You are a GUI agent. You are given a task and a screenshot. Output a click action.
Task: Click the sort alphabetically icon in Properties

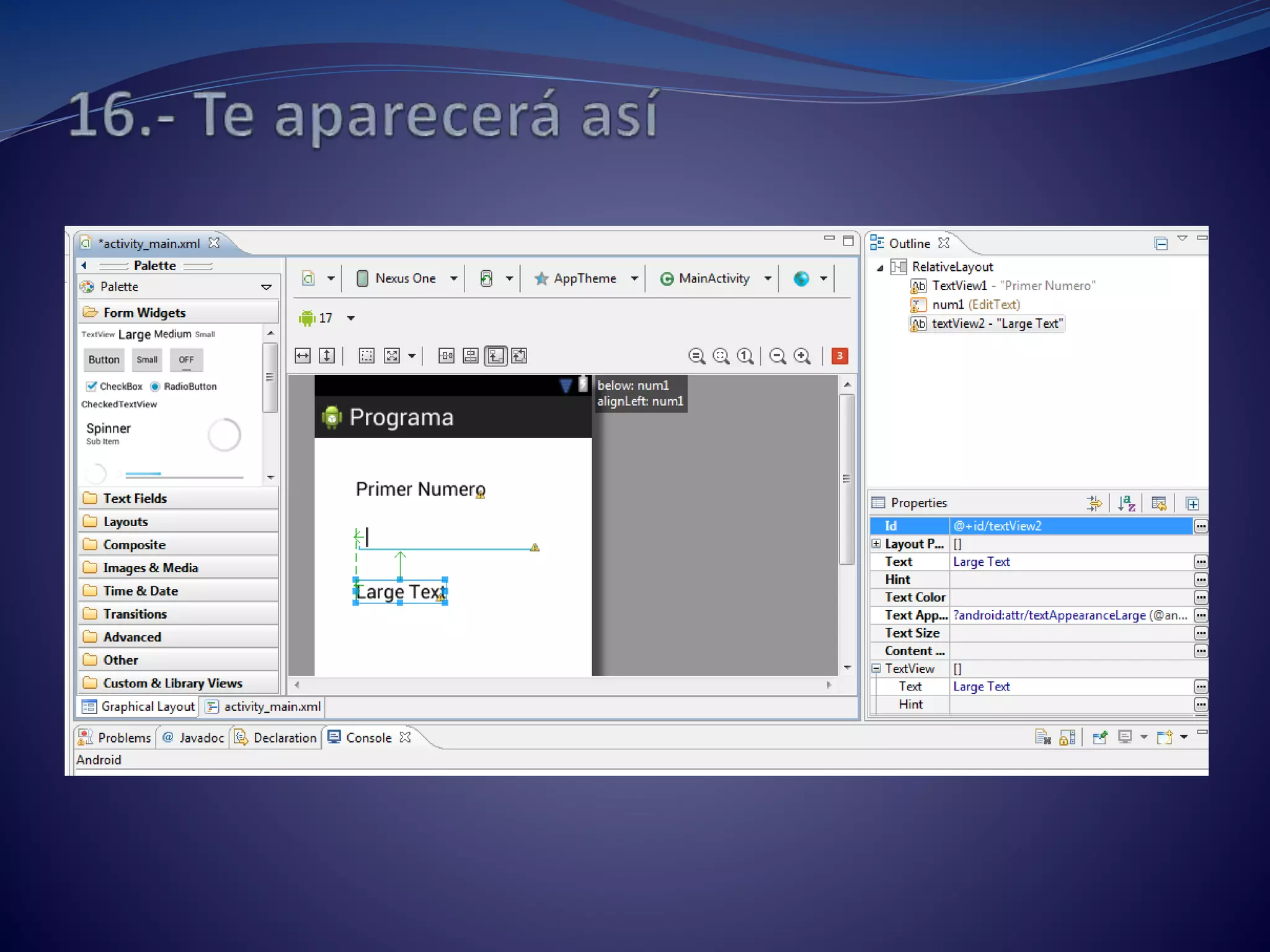coord(1126,503)
